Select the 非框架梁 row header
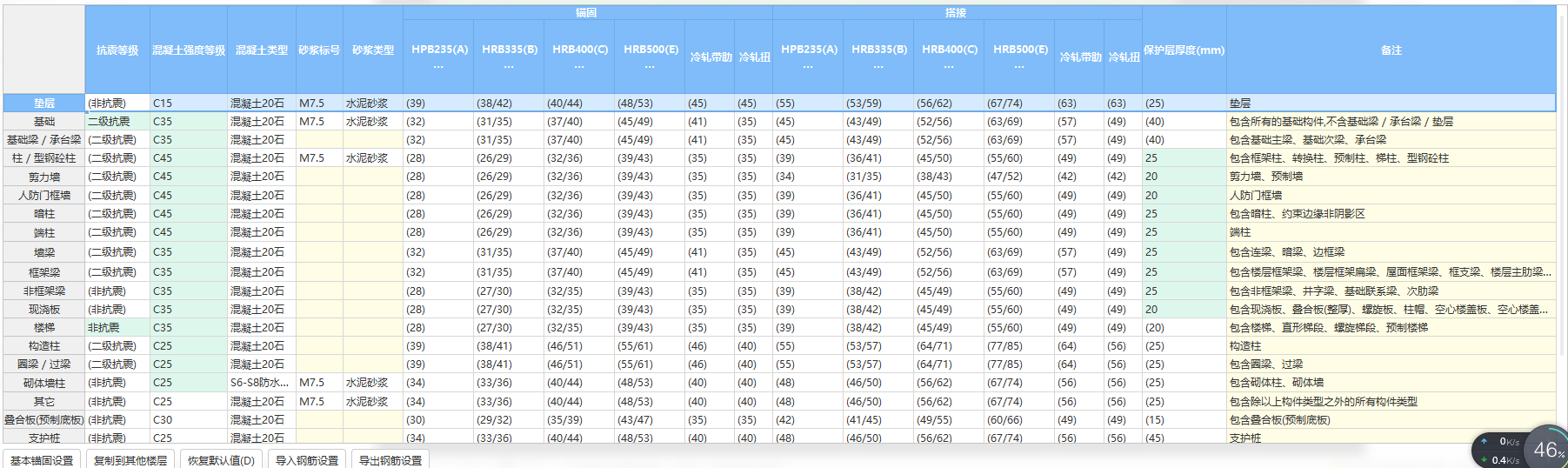This screenshot has width=1568, height=468. click(x=44, y=291)
